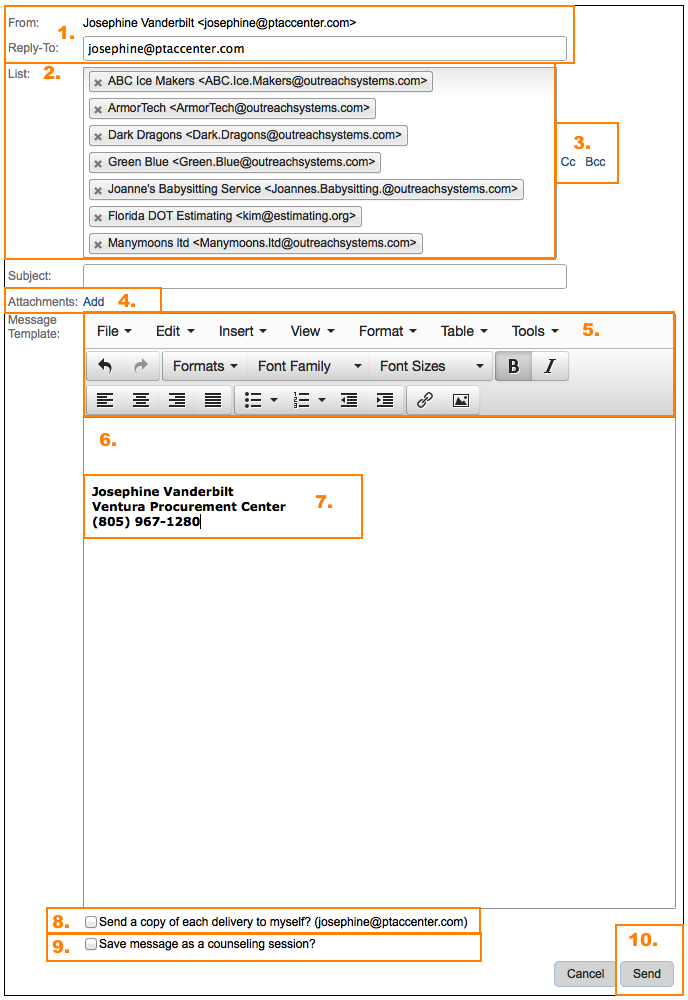Screen dimensions: 688x1000
Task: Justify the message text
Action: pyautogui.click(x=213, y=400)
